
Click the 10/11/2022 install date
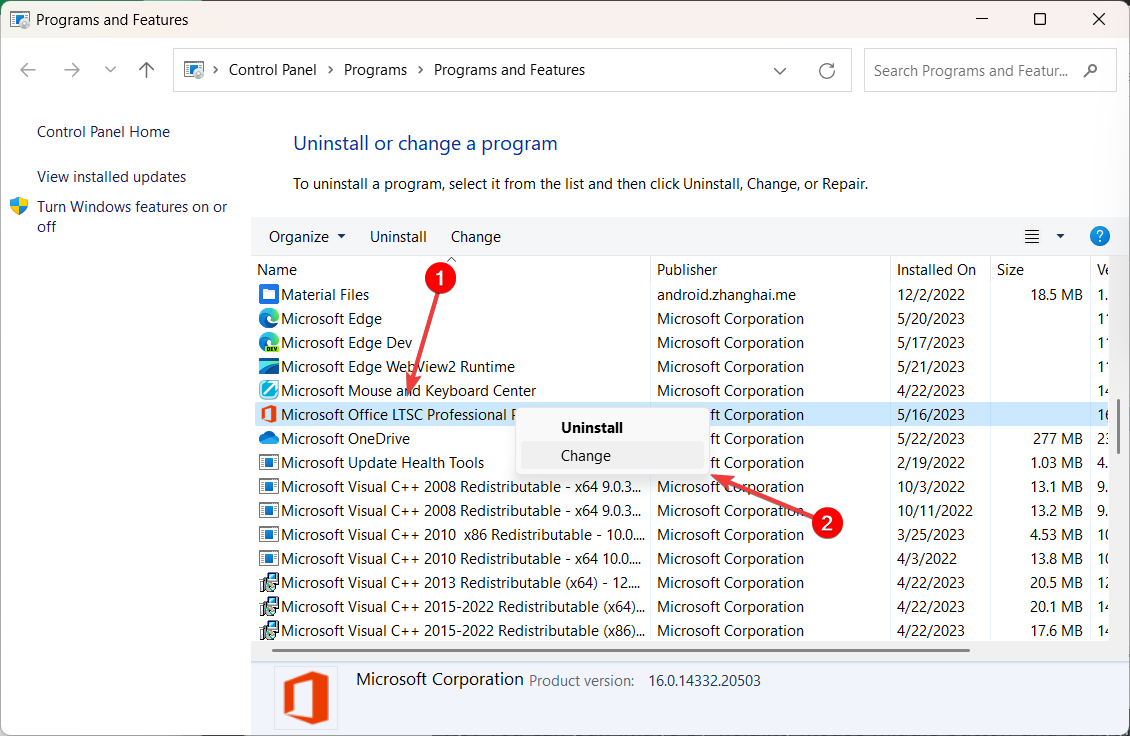[x=935, y=510]
